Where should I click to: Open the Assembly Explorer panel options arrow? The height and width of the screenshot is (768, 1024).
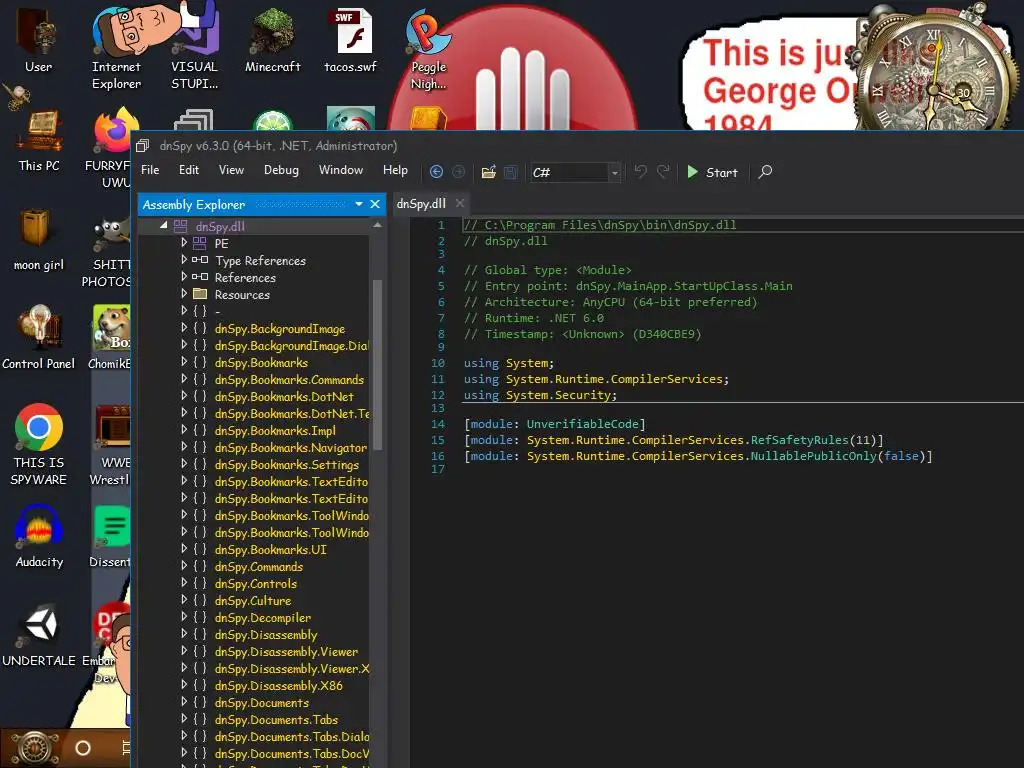pyautogui.click(x=359, y=204)
